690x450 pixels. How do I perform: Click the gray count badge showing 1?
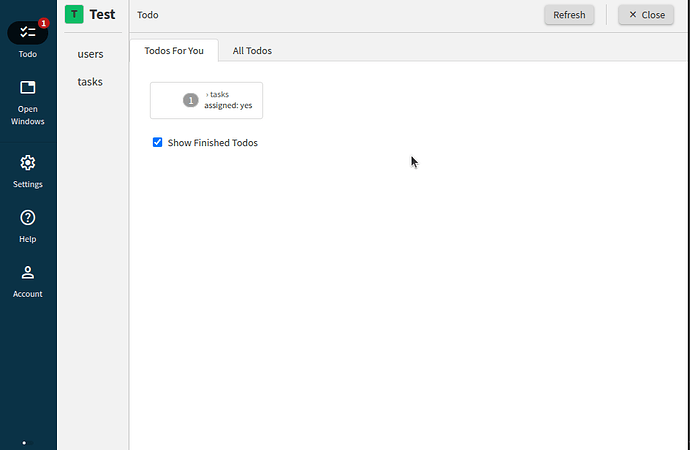click(190, 100)
